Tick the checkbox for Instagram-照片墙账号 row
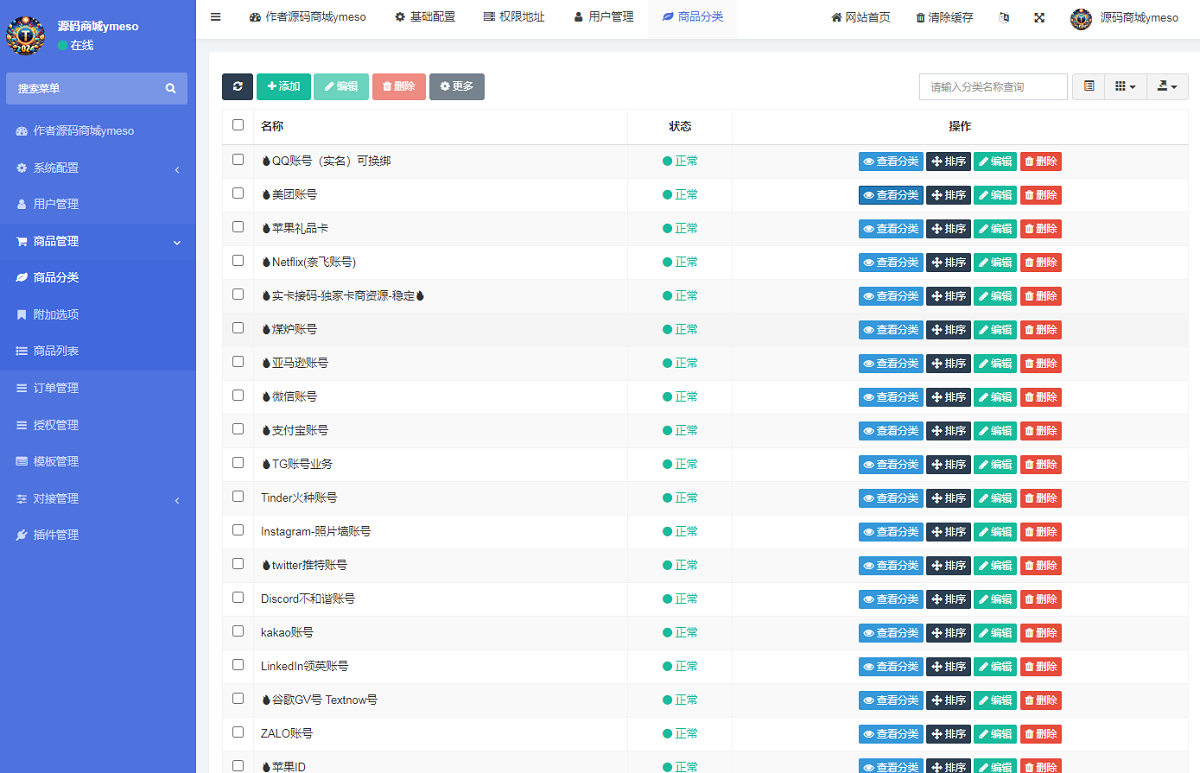1200x773 pixels. coord(238,530)
